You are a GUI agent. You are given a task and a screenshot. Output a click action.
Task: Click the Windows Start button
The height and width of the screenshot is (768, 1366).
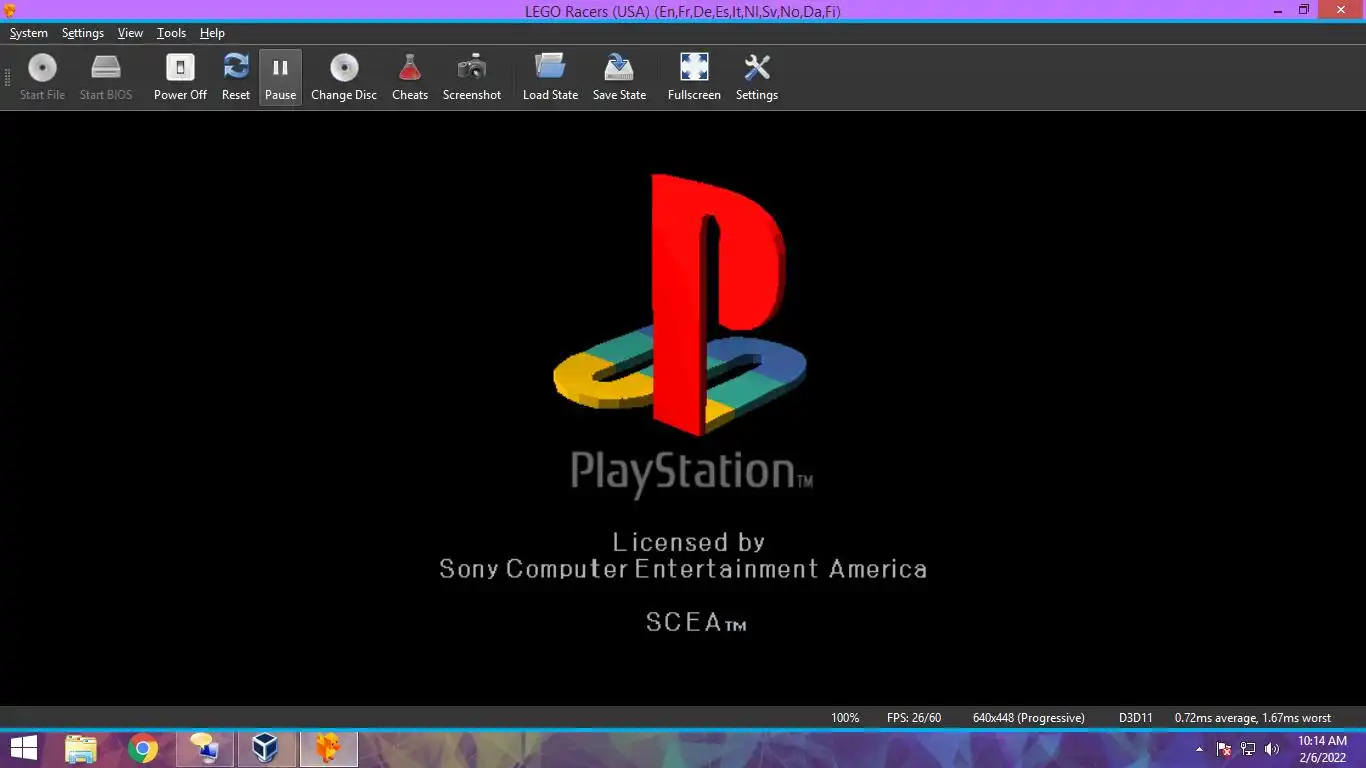pos(24,748)
